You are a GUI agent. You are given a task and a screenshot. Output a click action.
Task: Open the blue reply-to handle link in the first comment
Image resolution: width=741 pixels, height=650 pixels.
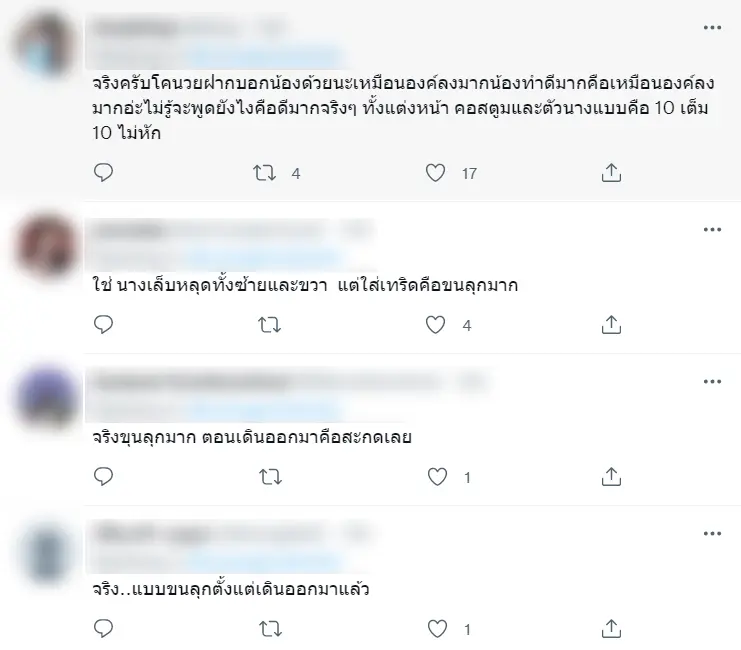(x=265, y=60)
